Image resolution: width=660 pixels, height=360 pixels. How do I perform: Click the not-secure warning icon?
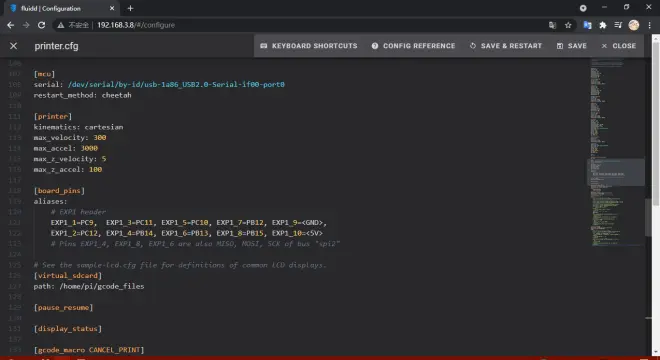click(61, 25)
